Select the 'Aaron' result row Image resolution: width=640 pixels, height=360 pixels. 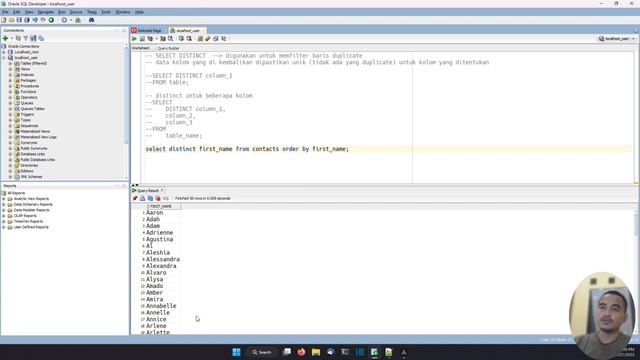(x=155, y=213)
